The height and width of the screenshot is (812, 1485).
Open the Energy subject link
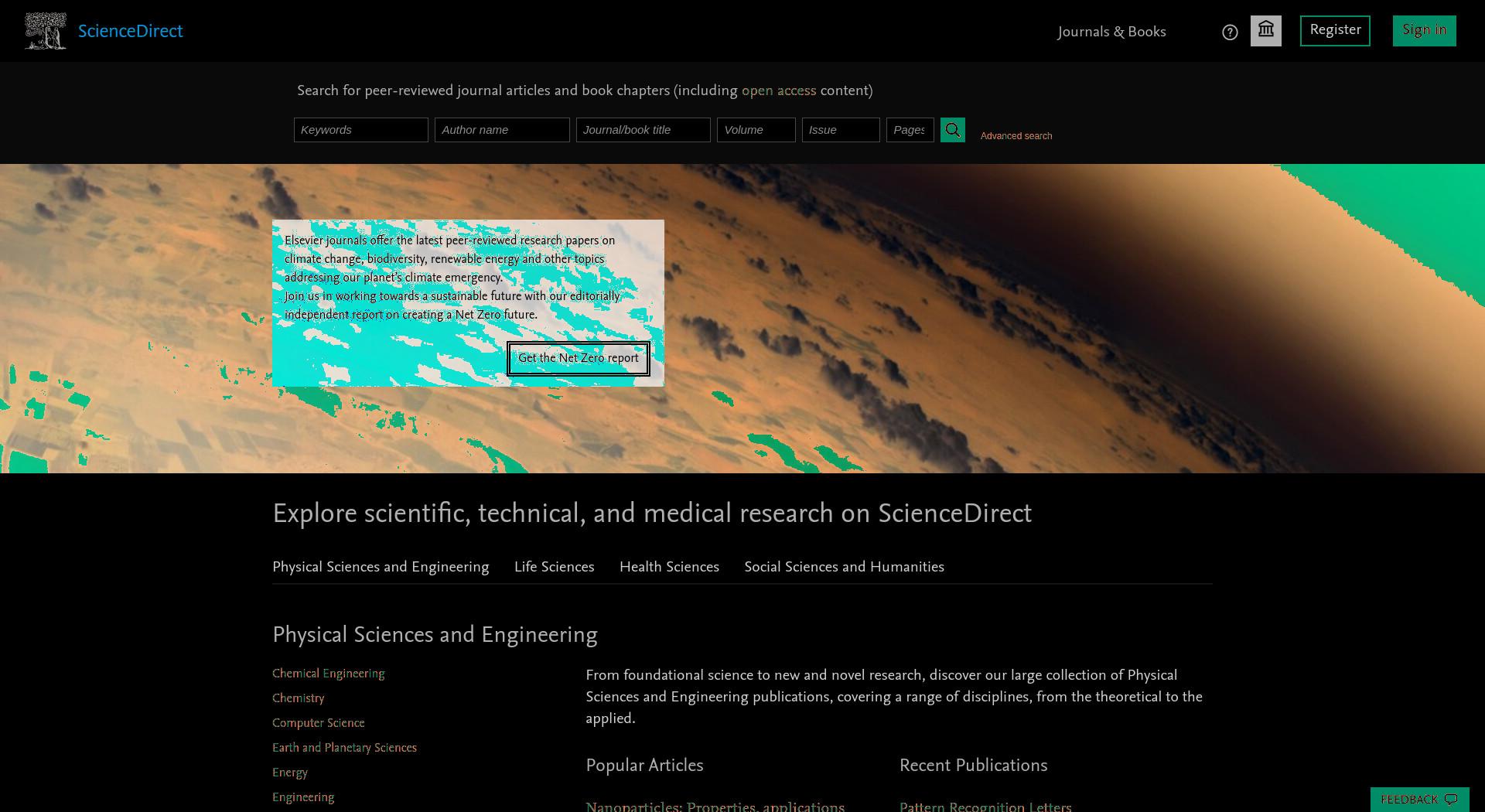click(x=290, y=773)
